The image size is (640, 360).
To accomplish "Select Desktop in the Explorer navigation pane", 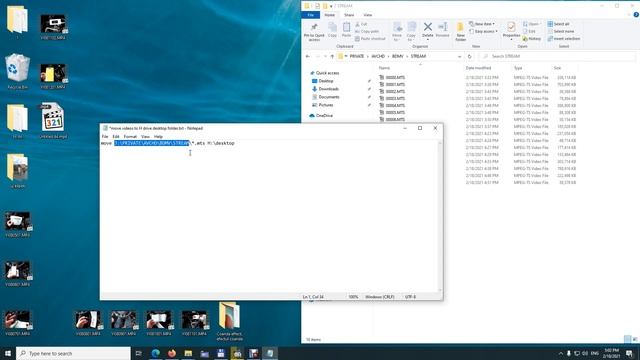I will coord(326,81).
